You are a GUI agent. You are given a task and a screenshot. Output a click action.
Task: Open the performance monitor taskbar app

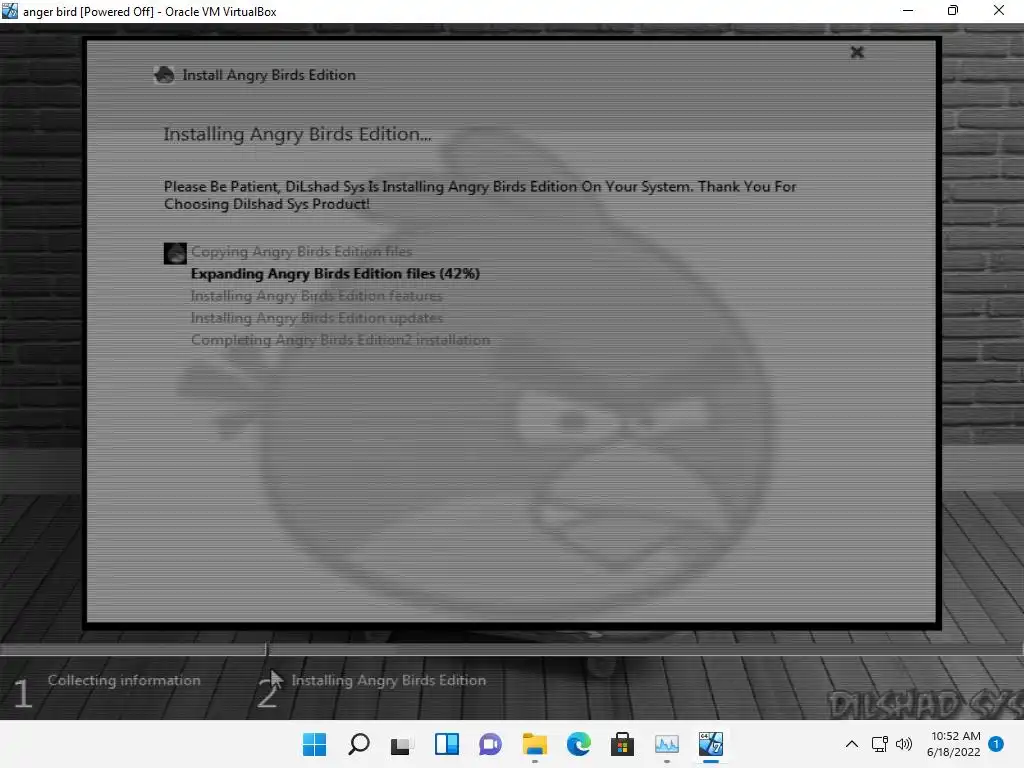coord(667,744)
